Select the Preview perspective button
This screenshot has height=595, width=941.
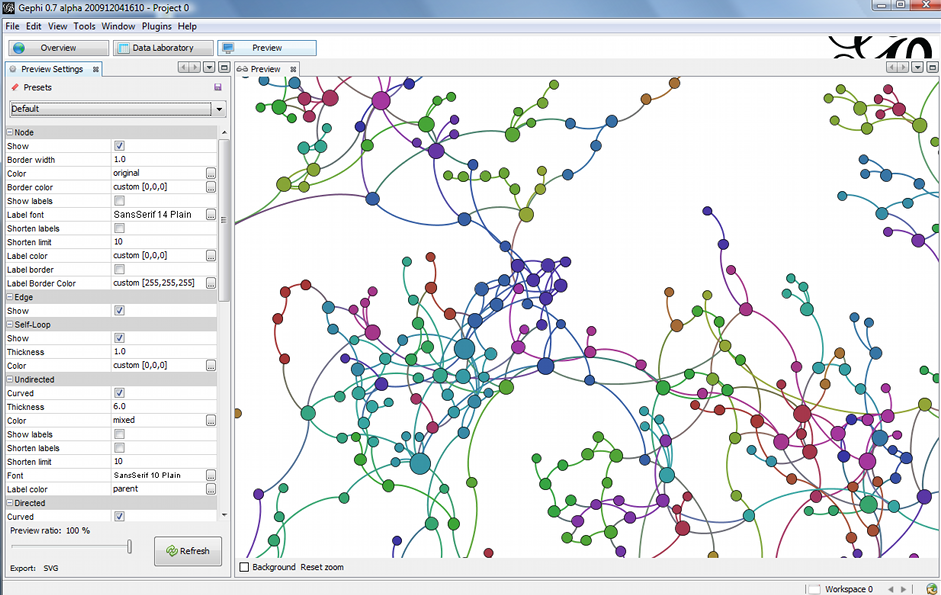[x=267, y=48]
